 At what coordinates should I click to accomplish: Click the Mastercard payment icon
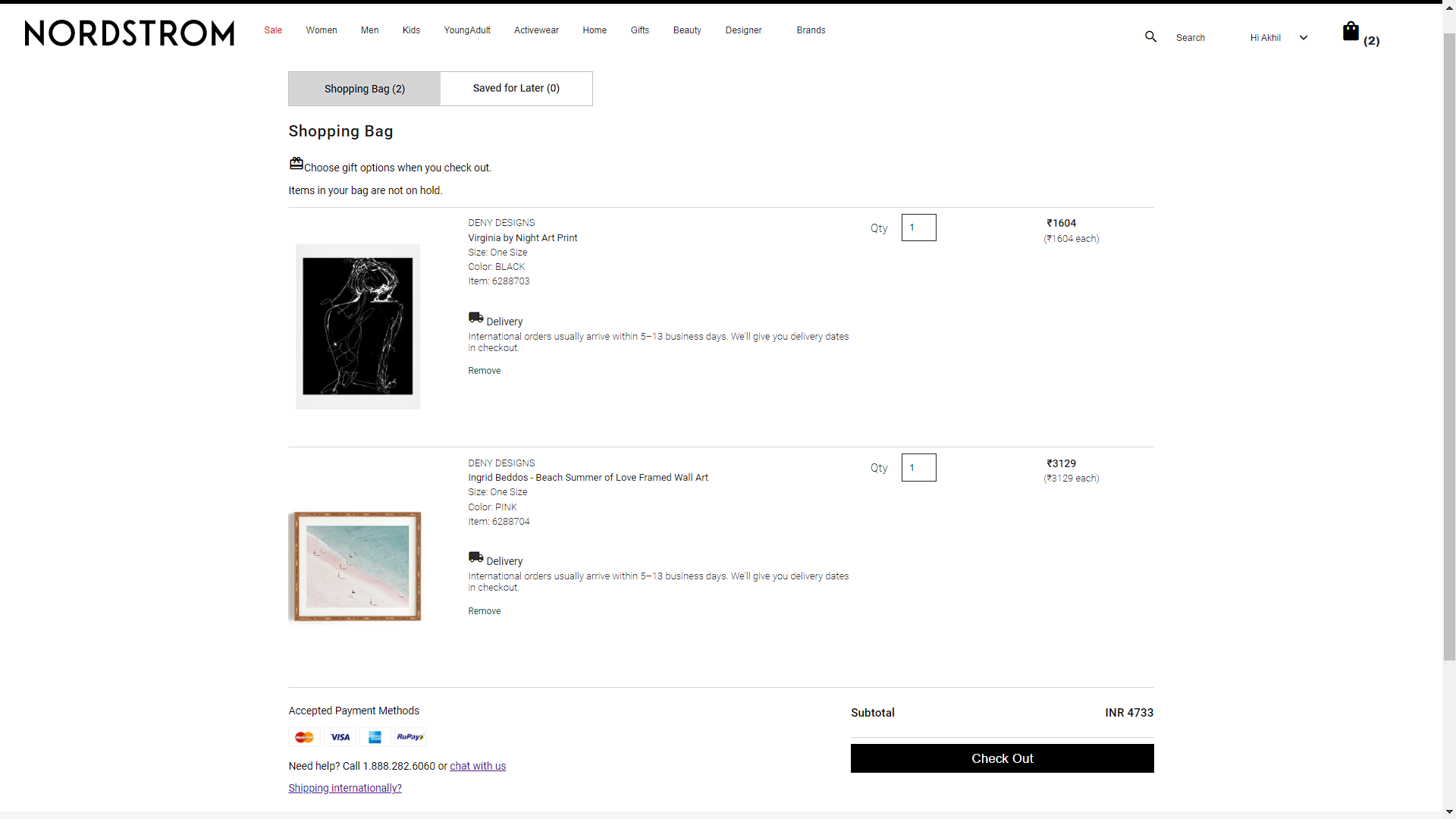click(x=305, y=737)
